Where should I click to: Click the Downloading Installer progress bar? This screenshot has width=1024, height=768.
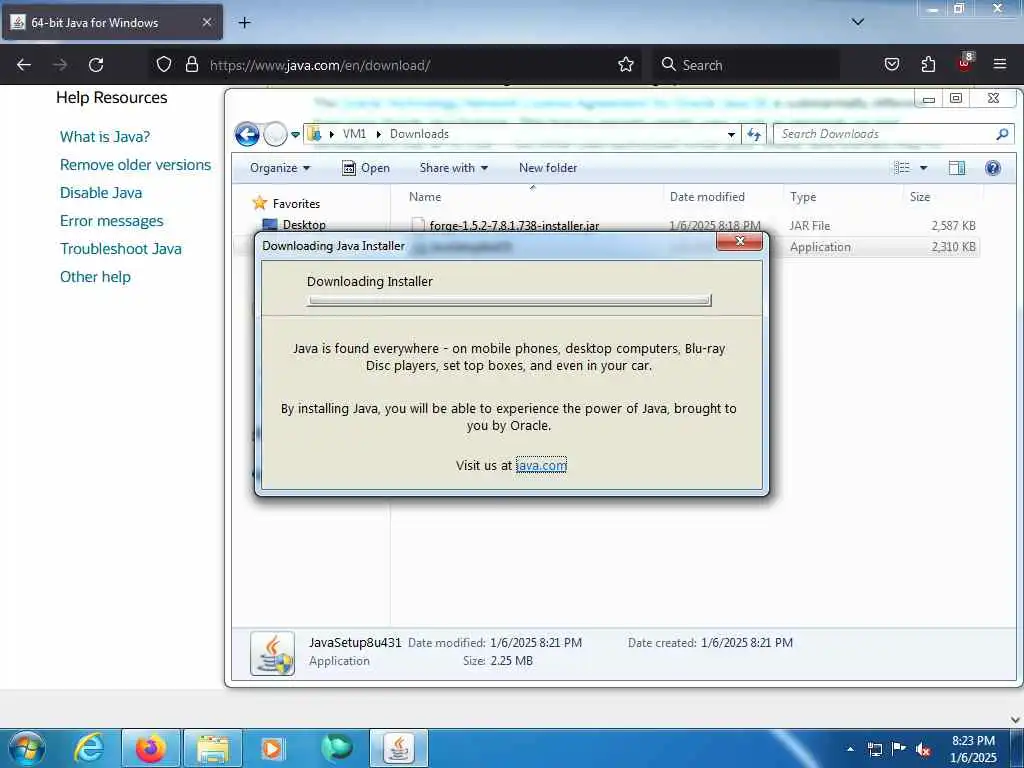click(509, 300)
